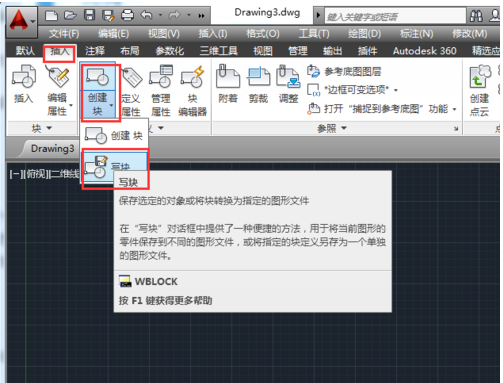Expand quick access toolbar overflow arrows
The width and height of the screenshot is (503, 383).
(x=201, y=16)
